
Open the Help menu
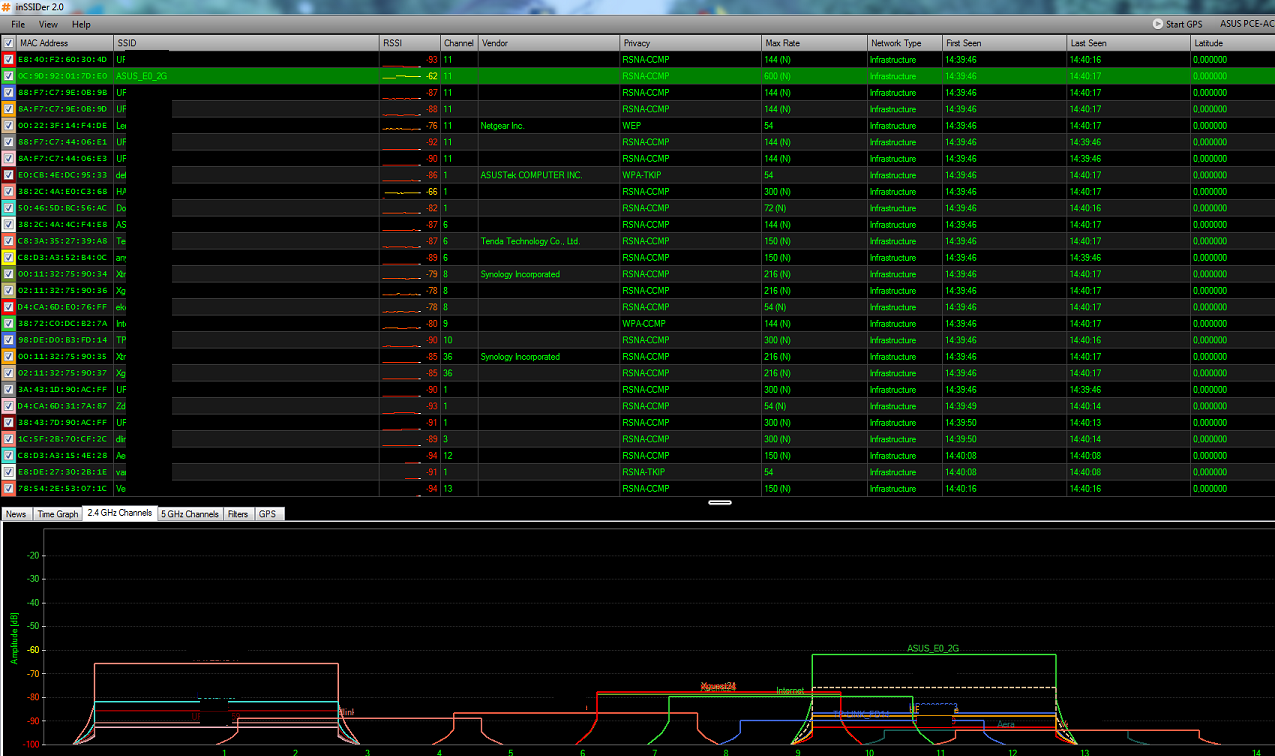coord(81,24)
